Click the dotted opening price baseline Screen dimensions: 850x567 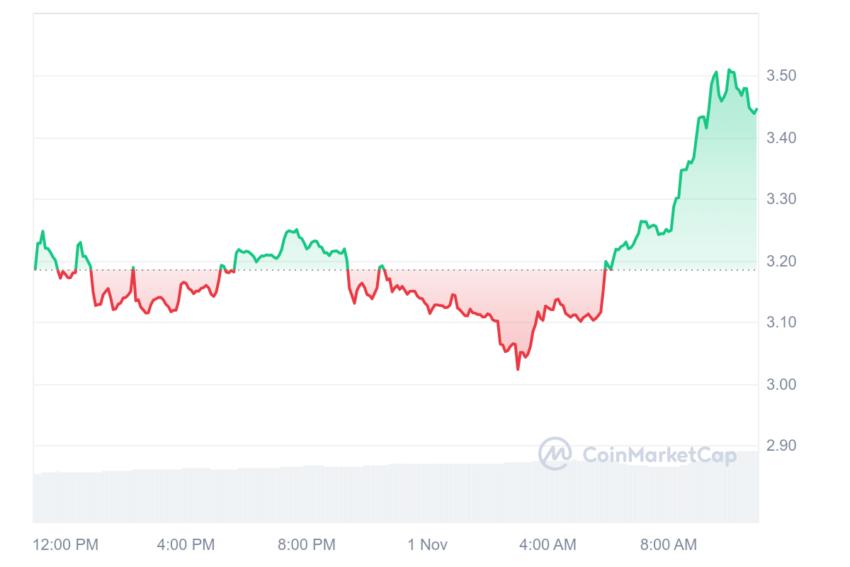point(396,269)
